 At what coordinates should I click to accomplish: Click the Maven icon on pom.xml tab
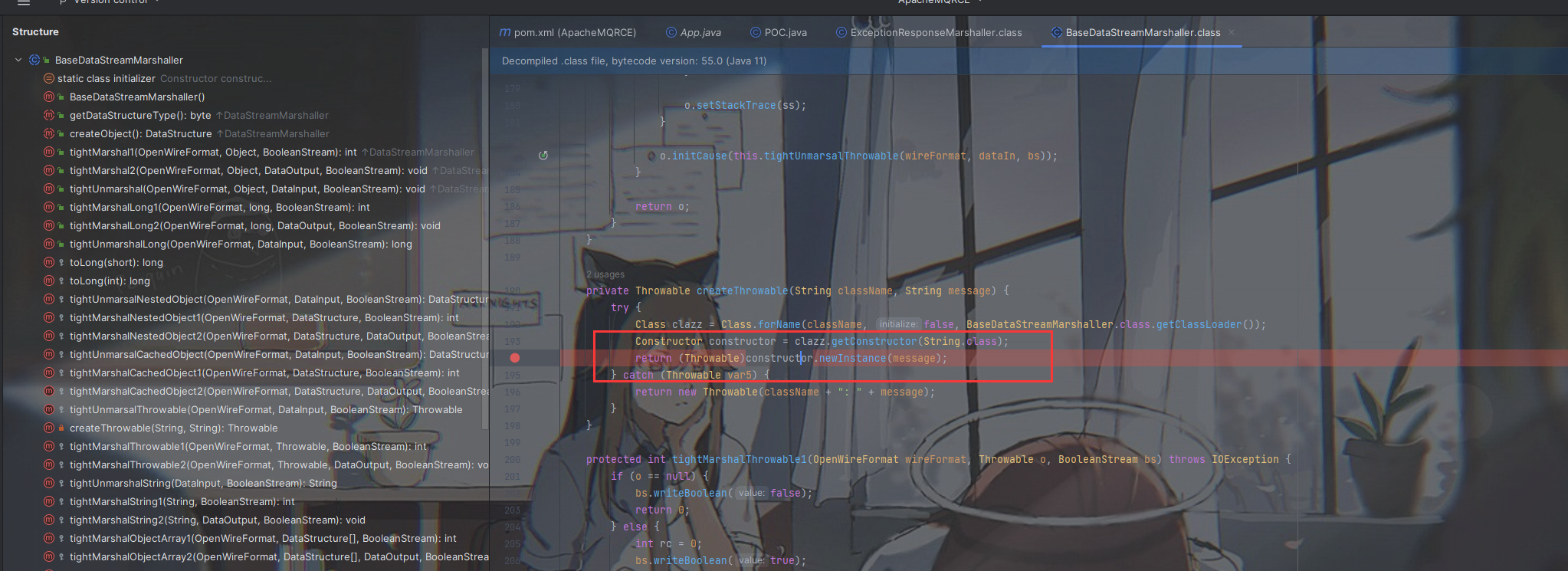pos(504,32)
